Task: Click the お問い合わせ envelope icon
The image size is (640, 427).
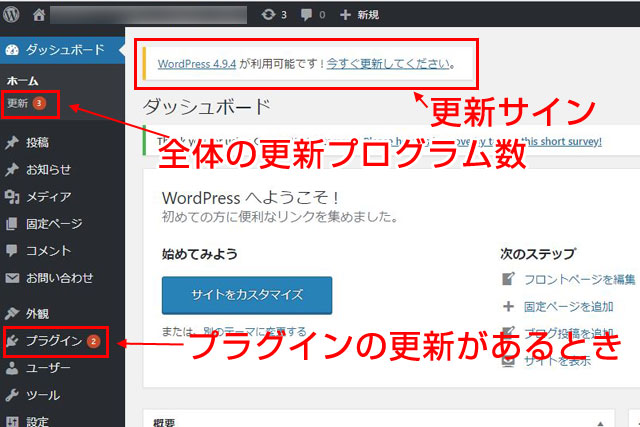Action: pos(12,278)
